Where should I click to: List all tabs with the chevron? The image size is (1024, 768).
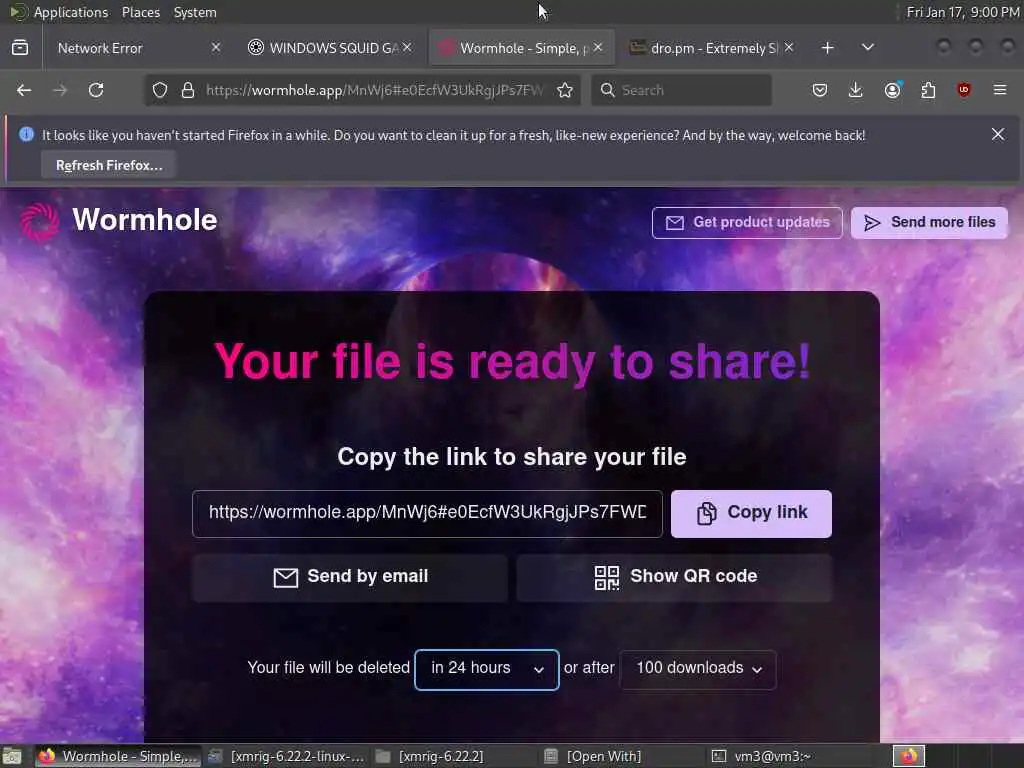coord(868,47)
